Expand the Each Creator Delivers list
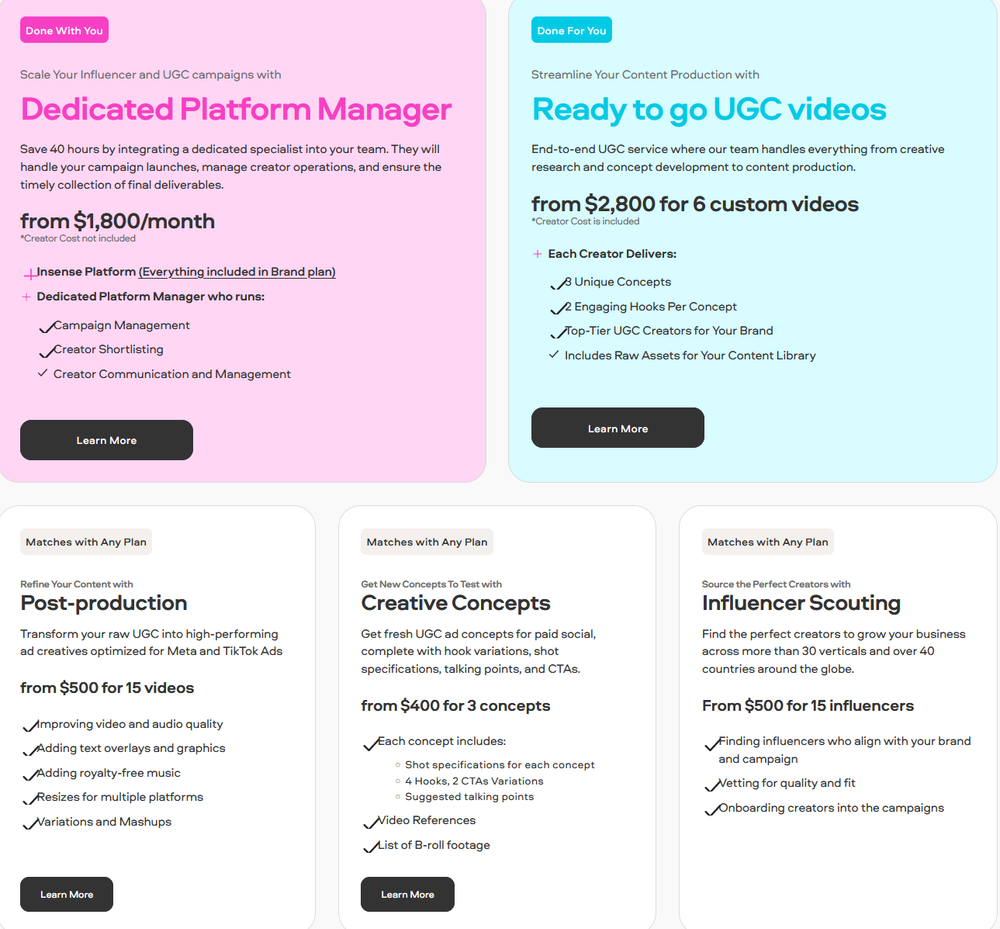This screenshot has height=929, width=1000. (x=537, y=254)
